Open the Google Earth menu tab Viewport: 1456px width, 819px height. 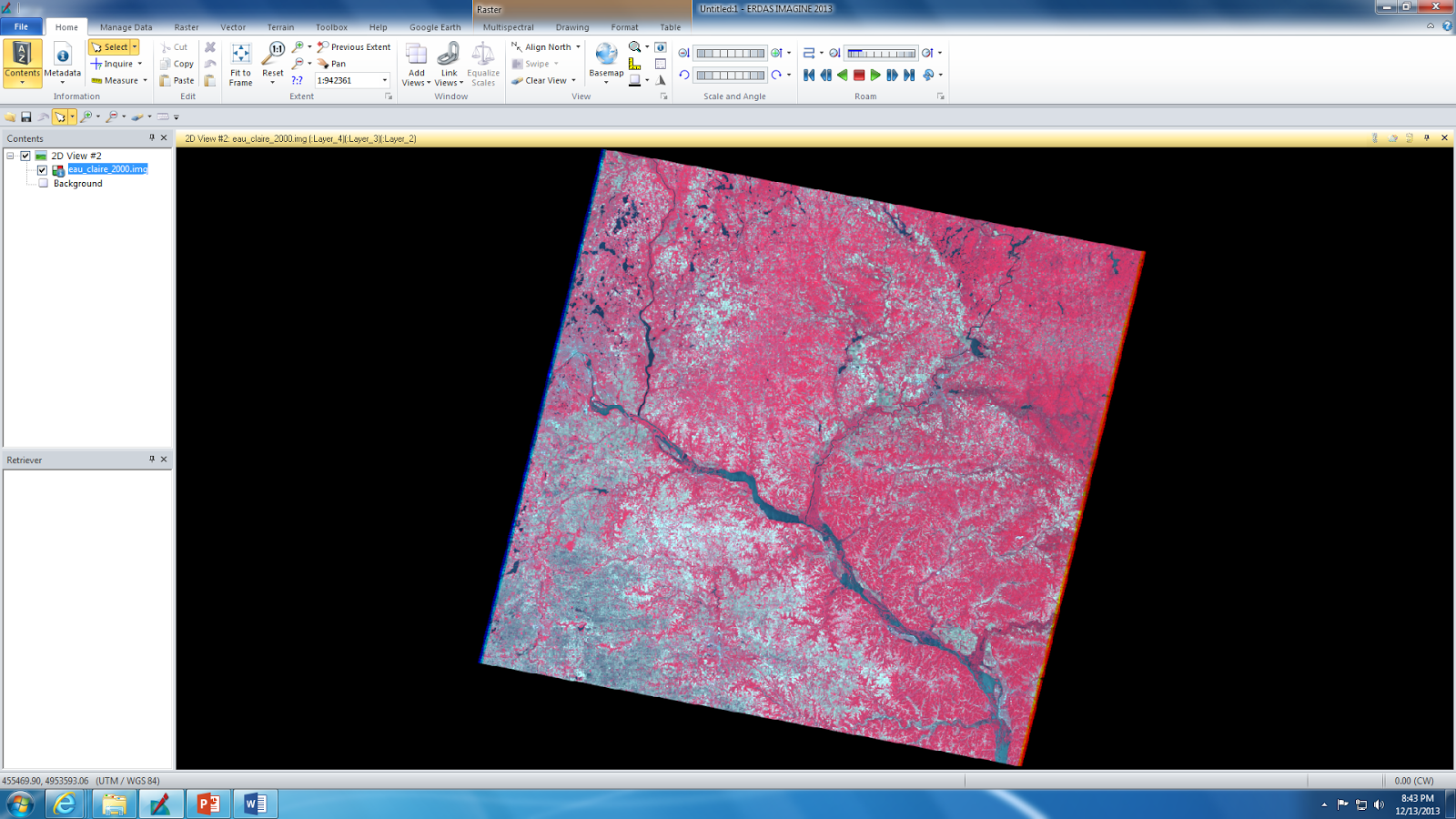(x=435, y=27)
